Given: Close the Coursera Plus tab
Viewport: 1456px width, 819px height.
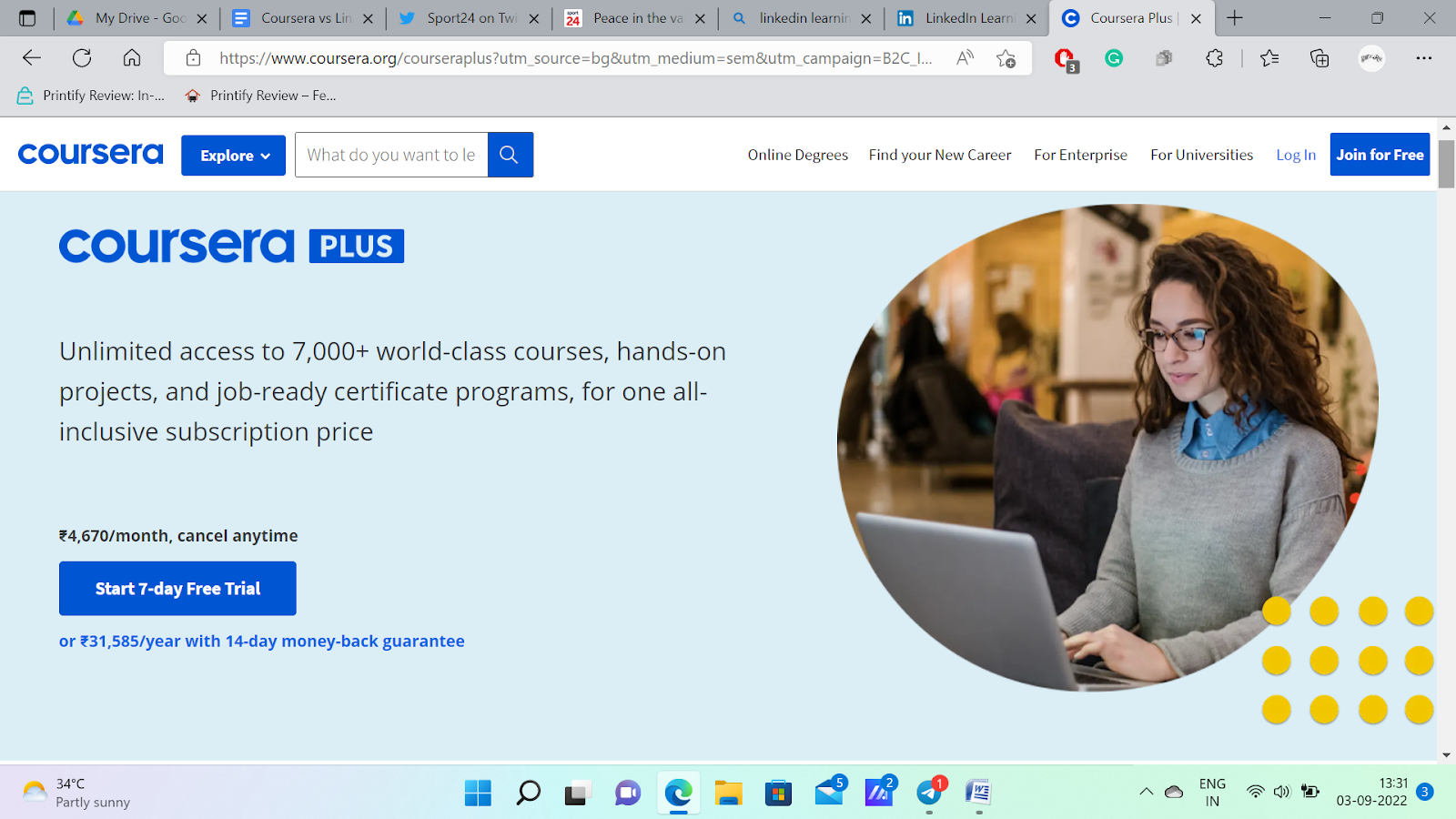Looking at the screenshot, I should (x=1196, y=18).
